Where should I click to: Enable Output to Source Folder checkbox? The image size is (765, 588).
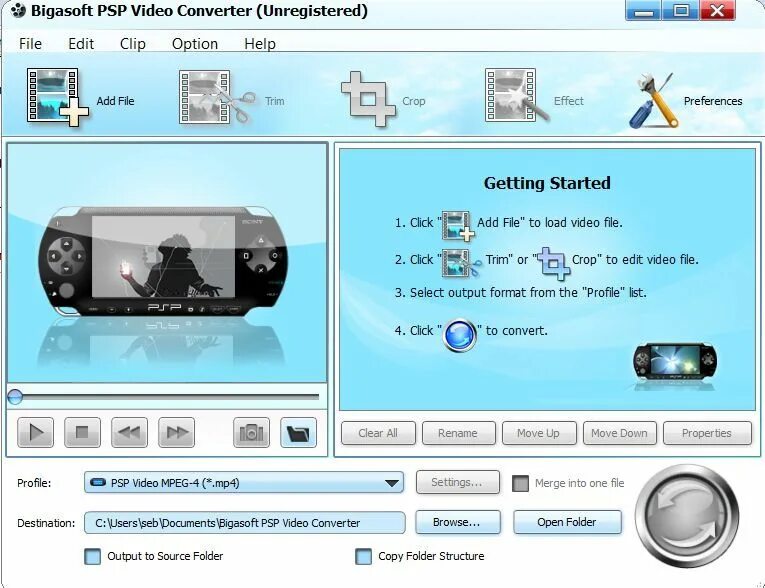(x=93, y=556)
